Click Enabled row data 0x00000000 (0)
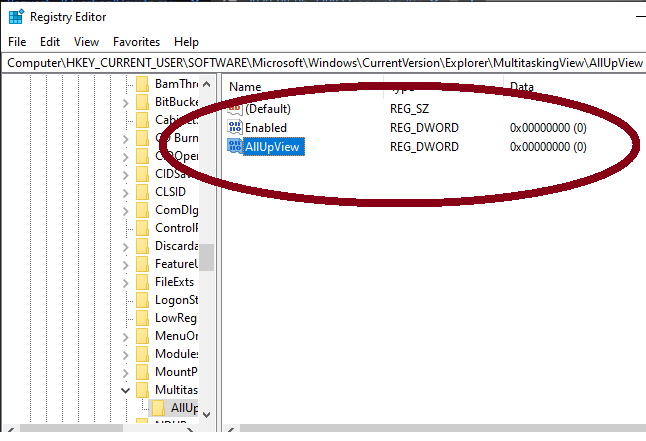Image resolution: width=646 pixels, height=441 pixels. (548, 128)
